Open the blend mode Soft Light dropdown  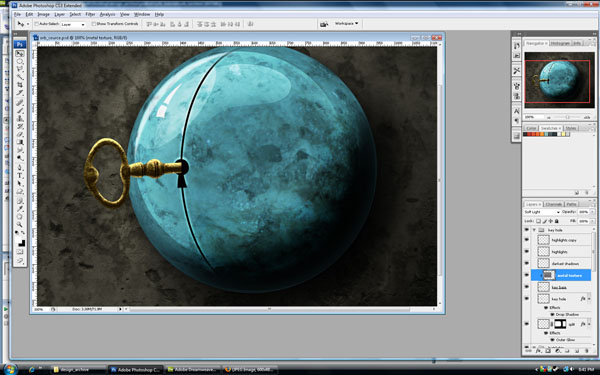click(x=542, y=212)
